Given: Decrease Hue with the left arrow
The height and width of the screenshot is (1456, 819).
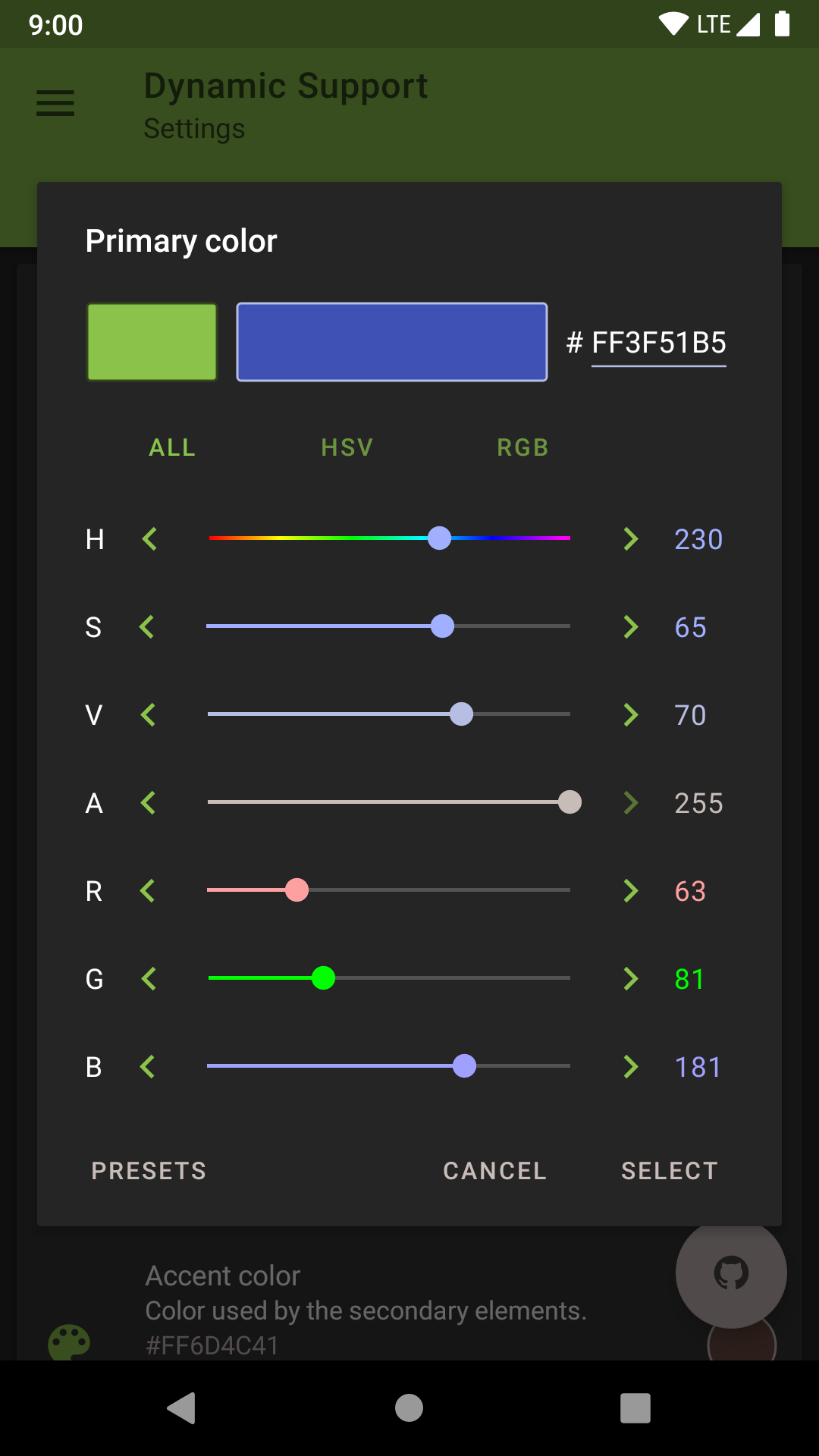Looking at the screenshot, I should pos(149,539).
